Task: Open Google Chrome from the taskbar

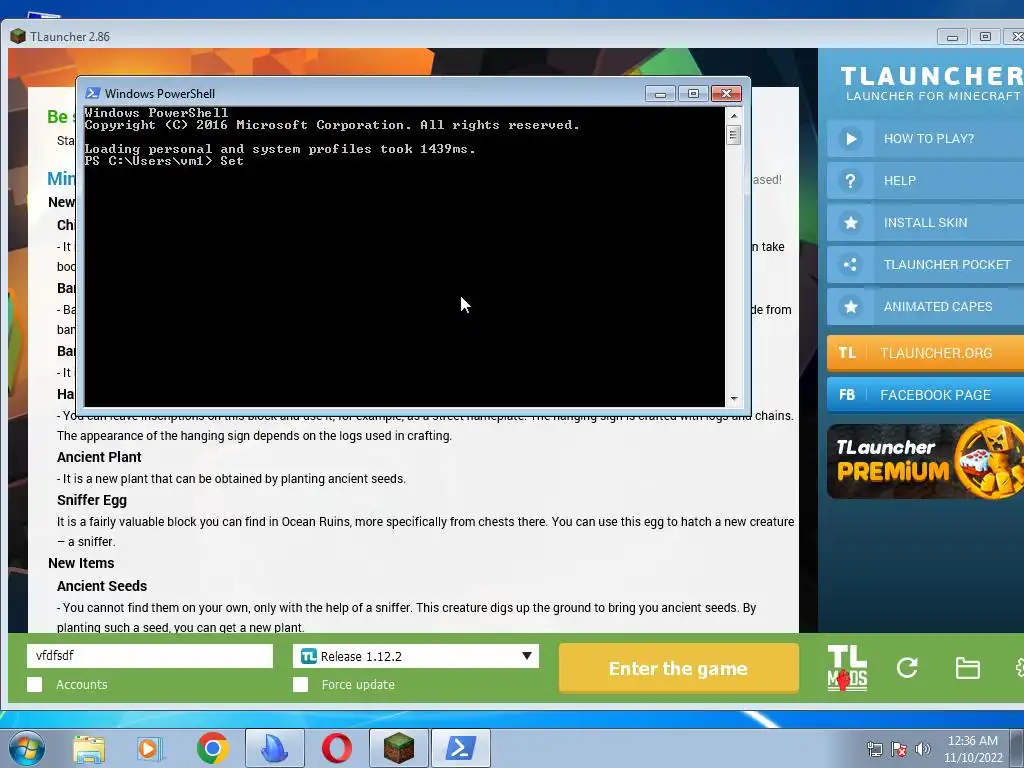Action: [x=212, y=748]
